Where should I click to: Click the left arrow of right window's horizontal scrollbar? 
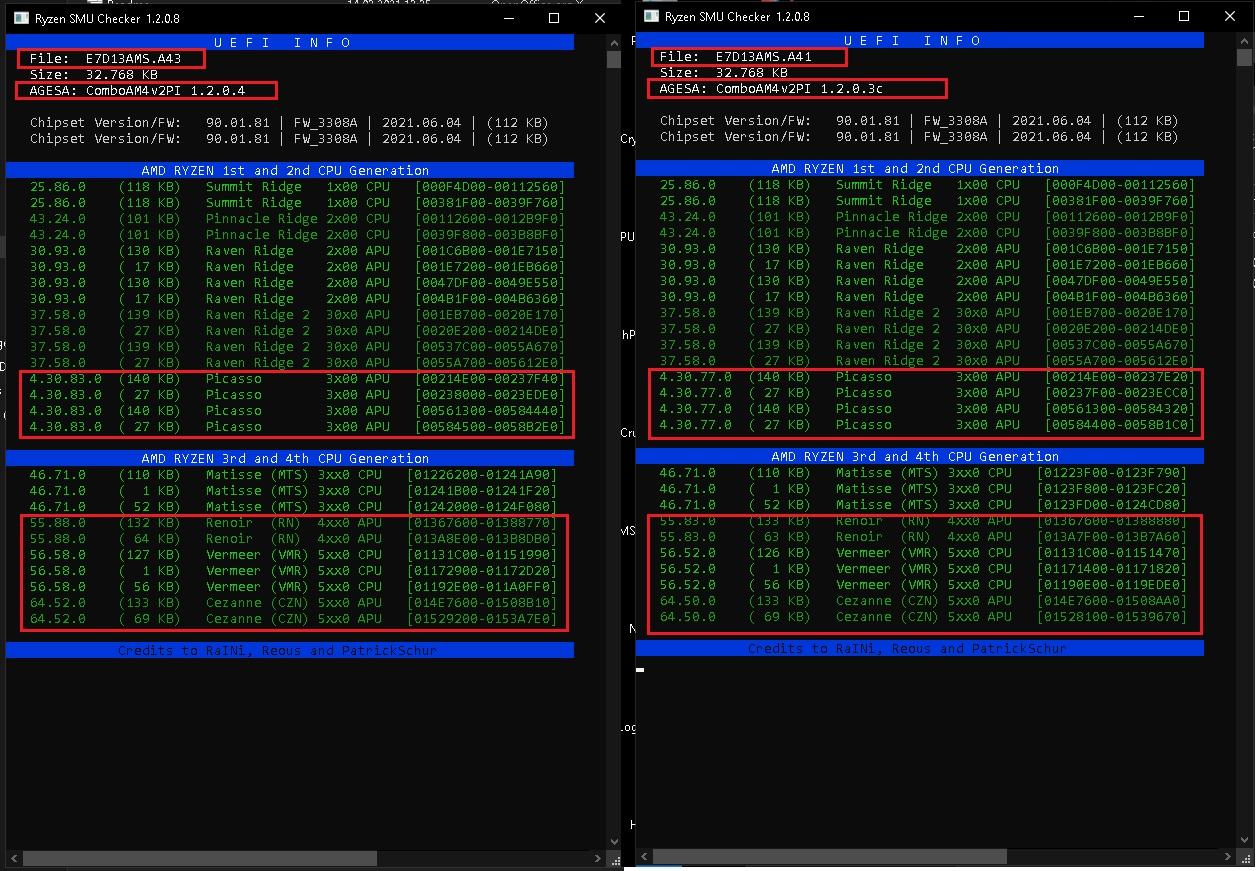point(643,856)
